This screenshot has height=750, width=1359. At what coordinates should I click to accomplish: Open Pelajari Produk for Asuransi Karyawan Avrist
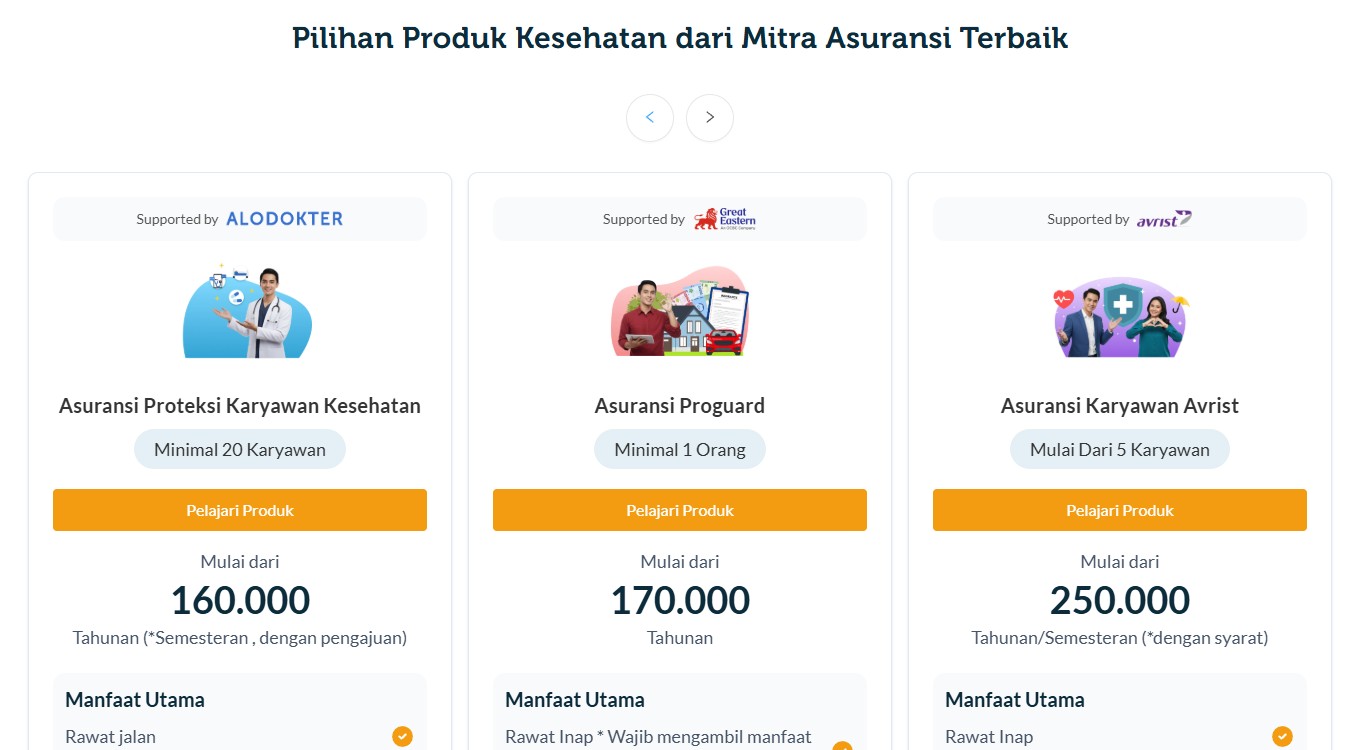coord(1119,510)
